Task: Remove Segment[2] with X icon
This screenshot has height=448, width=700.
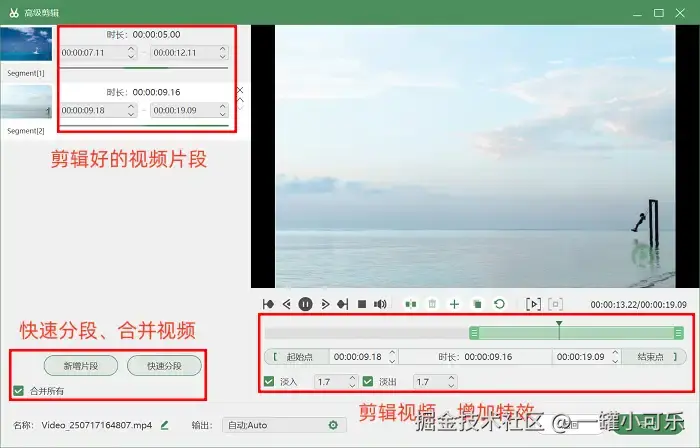Action: pyautogui.click(x=240, y=90)
